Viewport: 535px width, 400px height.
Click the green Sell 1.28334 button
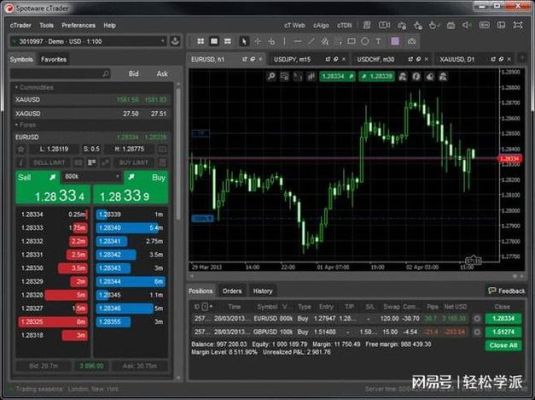coord(53,188)
